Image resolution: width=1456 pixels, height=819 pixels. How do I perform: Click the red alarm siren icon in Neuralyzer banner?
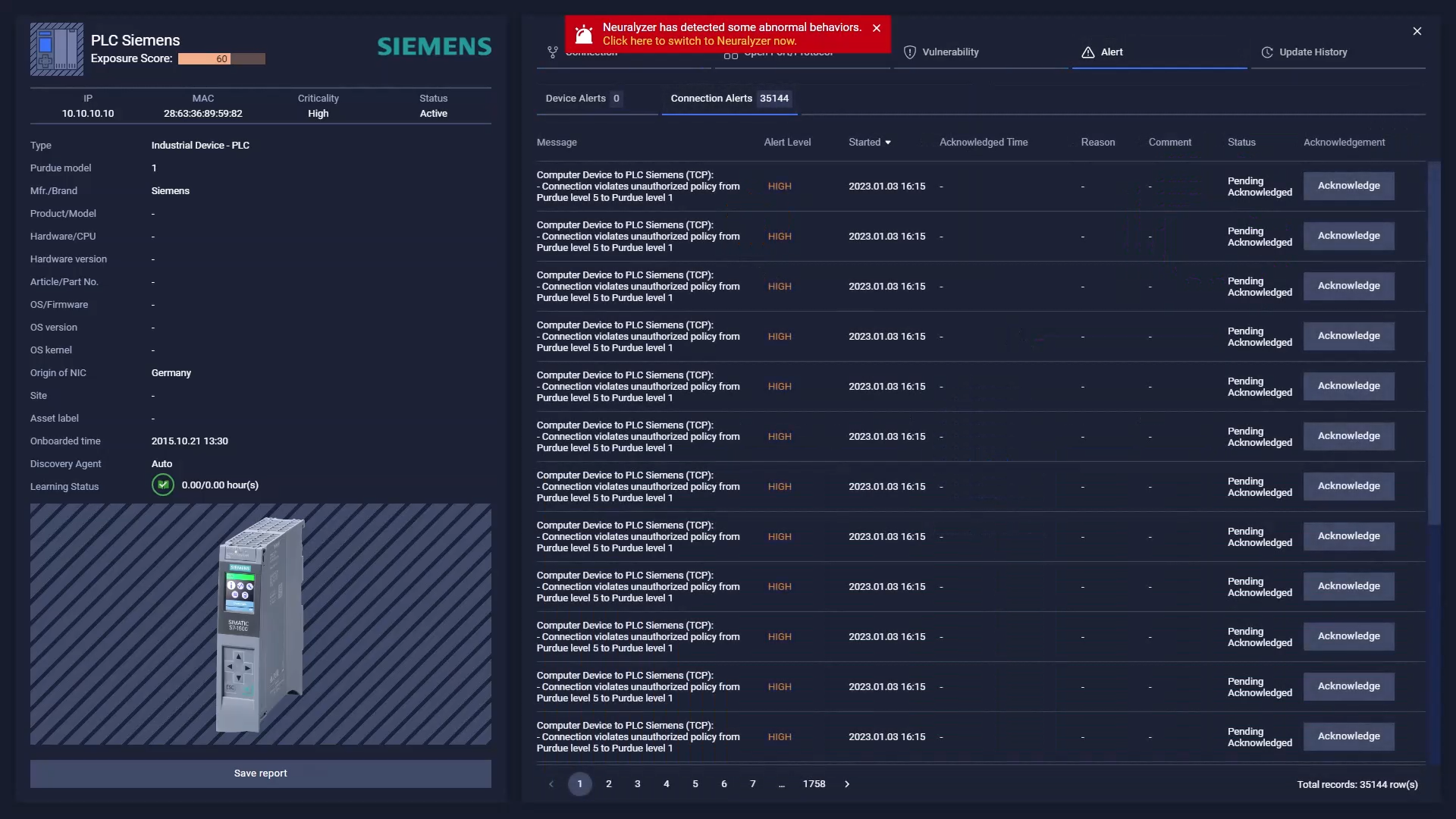pyautogui.click(x=584, y=35)
